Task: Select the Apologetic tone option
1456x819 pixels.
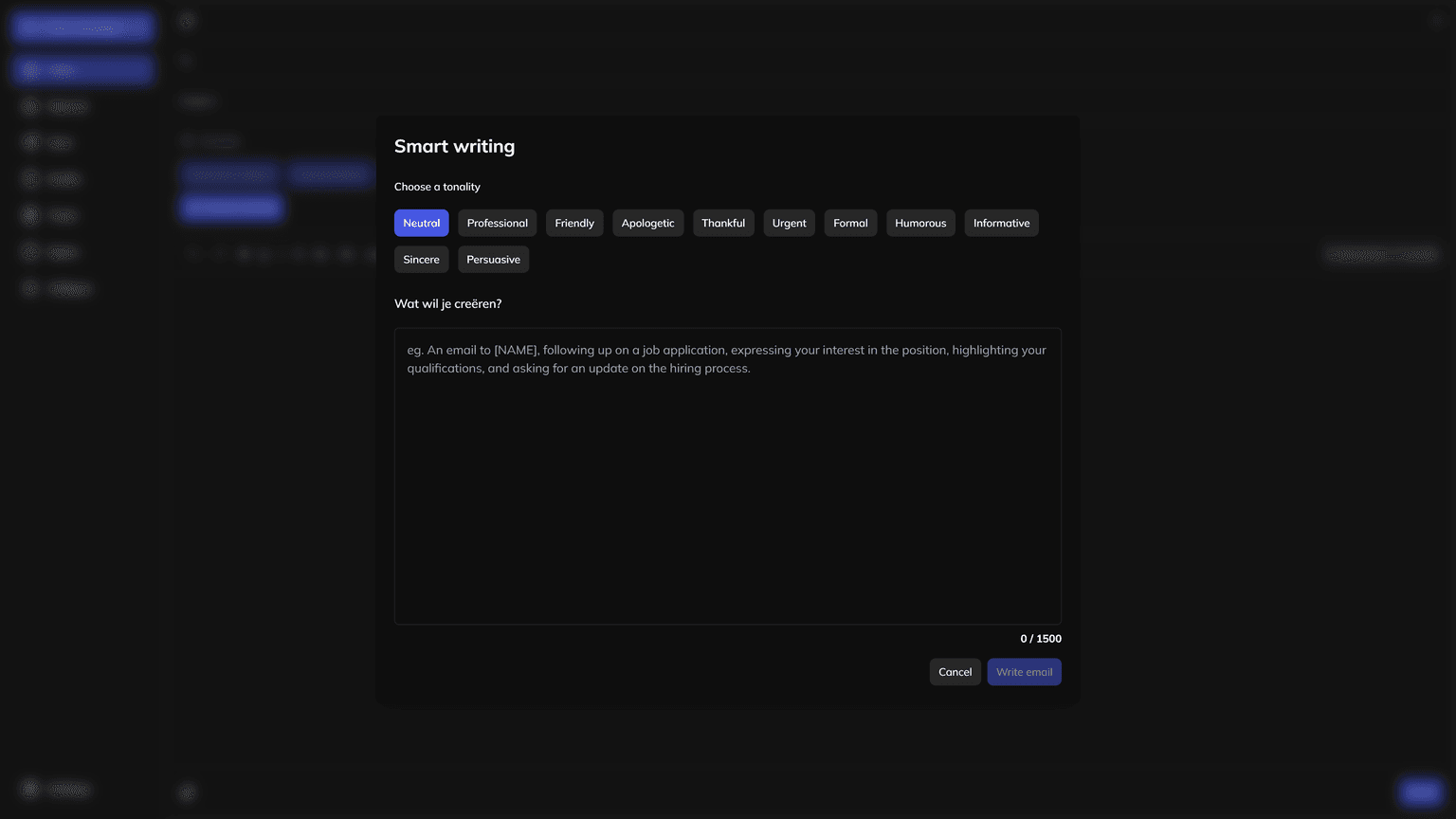Action: tap(647, 223)
